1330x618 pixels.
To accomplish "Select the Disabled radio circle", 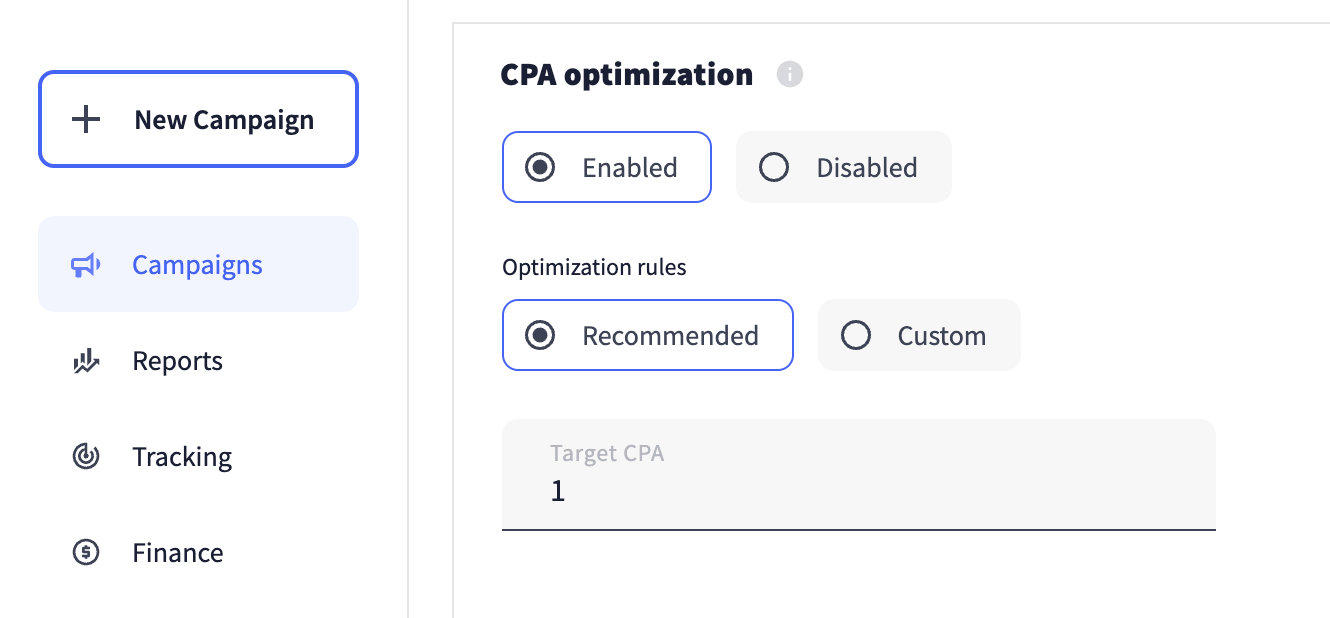I will coord(774,167).
